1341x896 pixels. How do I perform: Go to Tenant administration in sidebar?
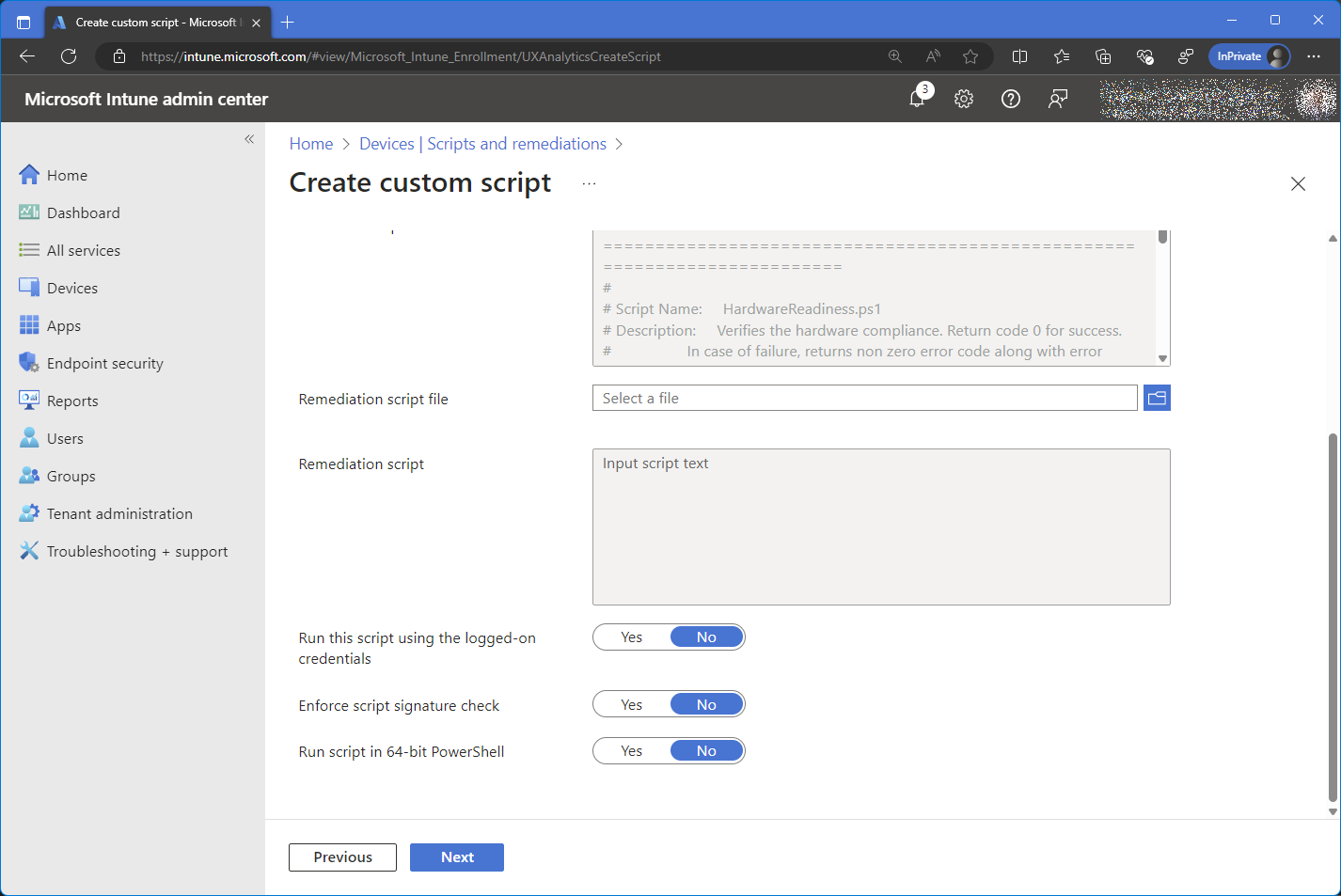tap(119, 514)
